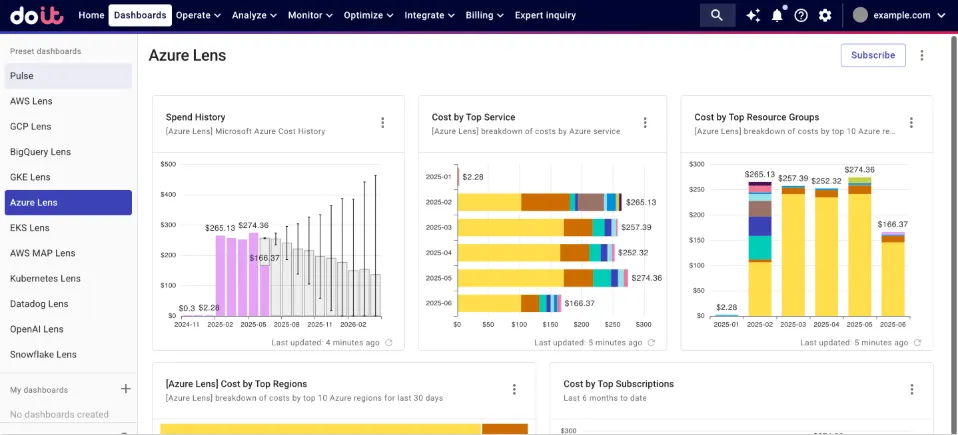Expand the Monitor menu

point(310,15)
